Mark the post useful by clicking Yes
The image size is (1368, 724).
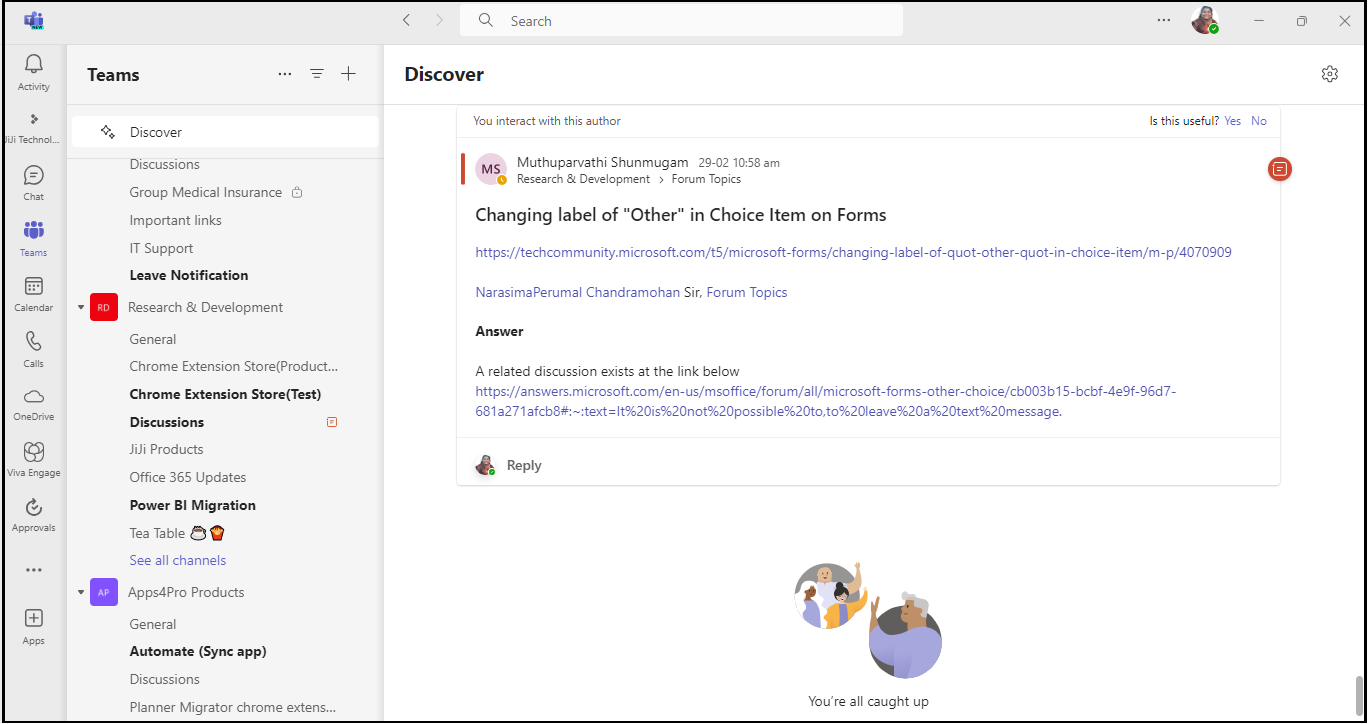click(x=1232, y=121)
